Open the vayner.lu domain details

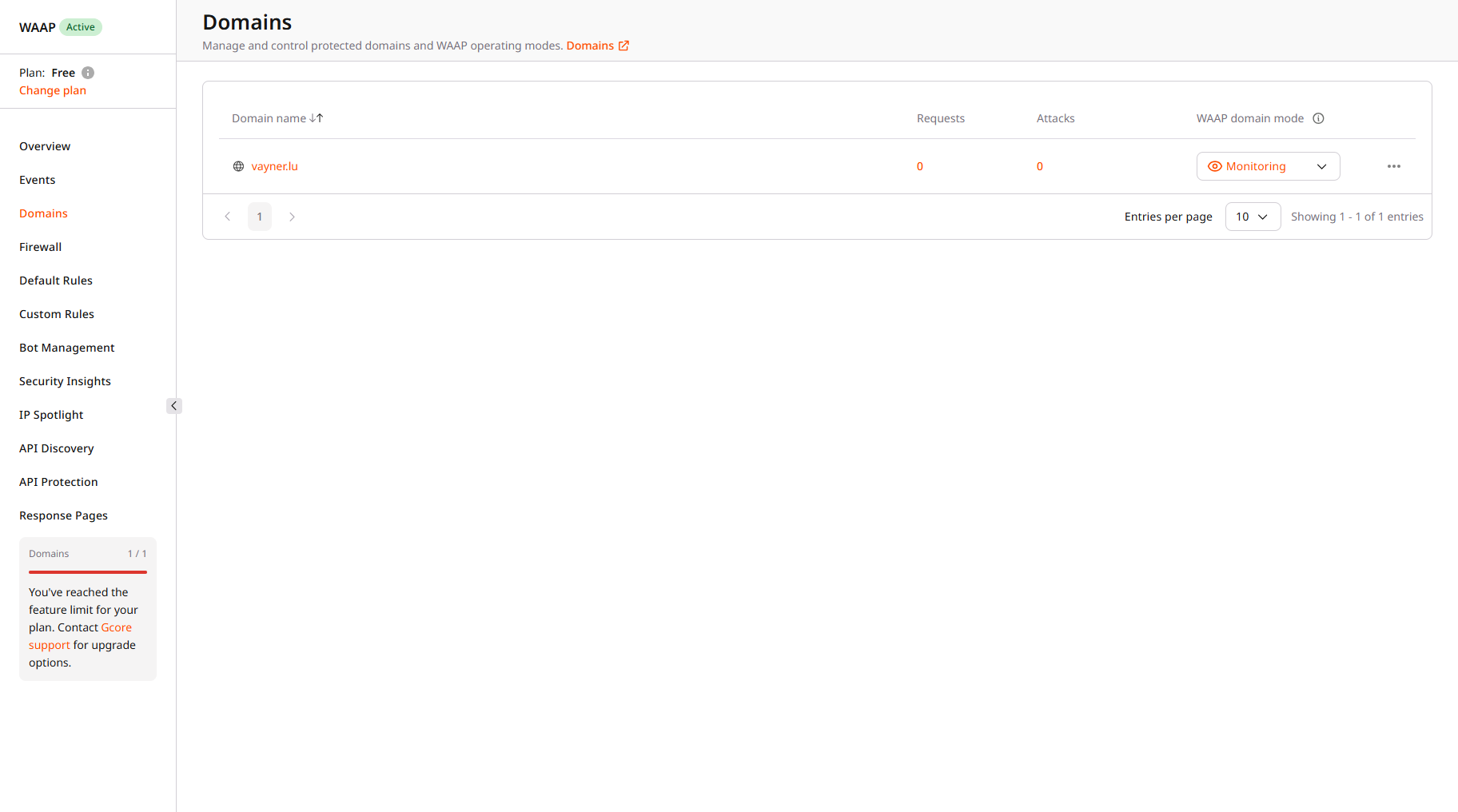pos(274,166)
